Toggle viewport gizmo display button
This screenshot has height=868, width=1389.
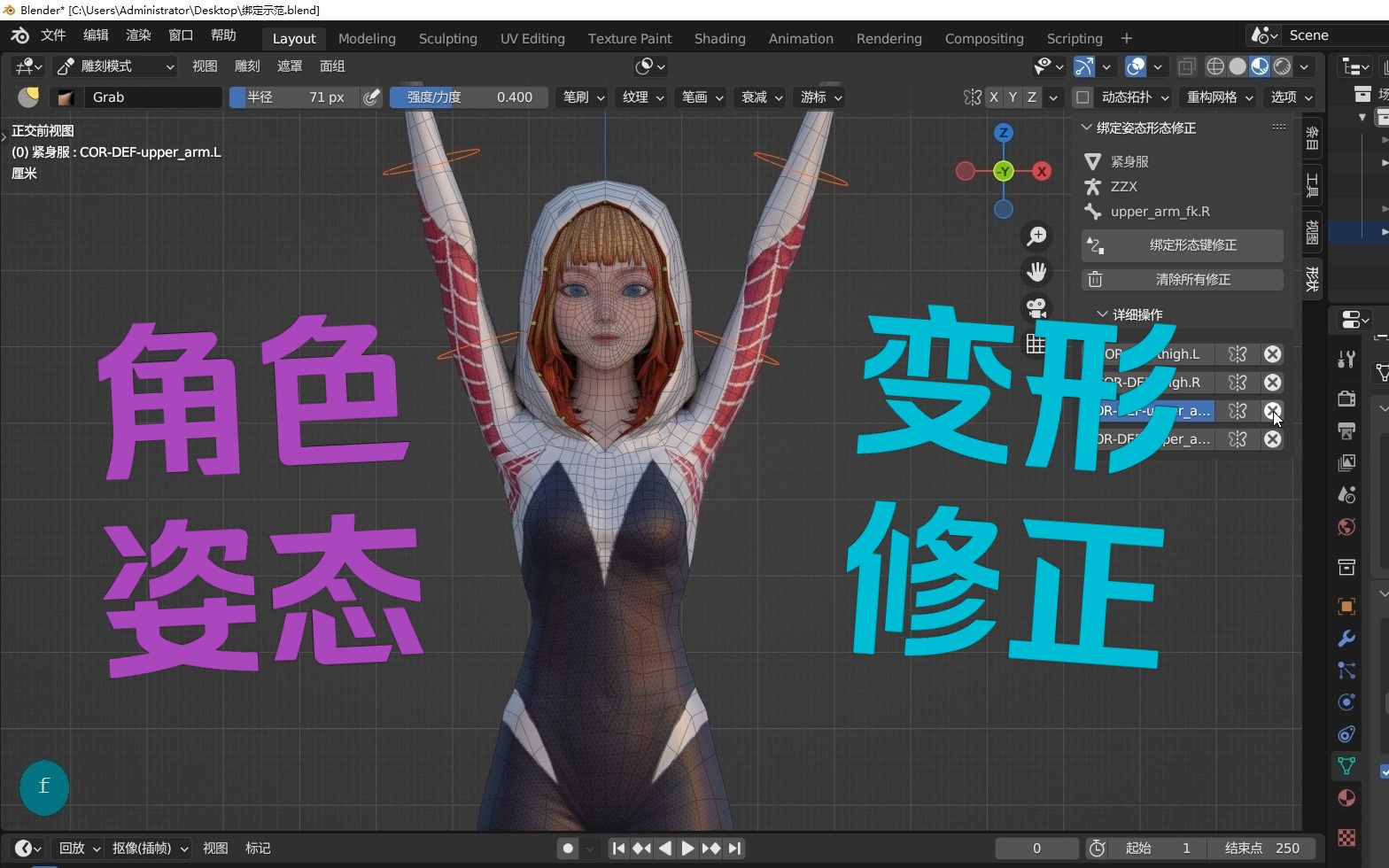pos(1084,66)
